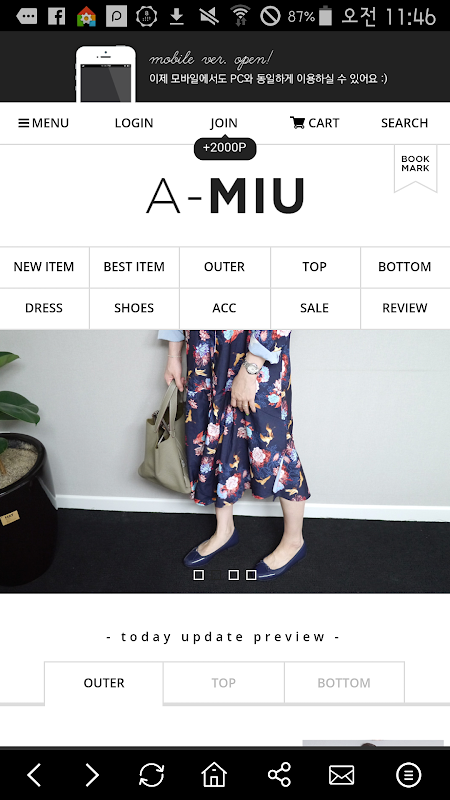
Task: Open the hamburger MENU
Action: pos(43,123)
